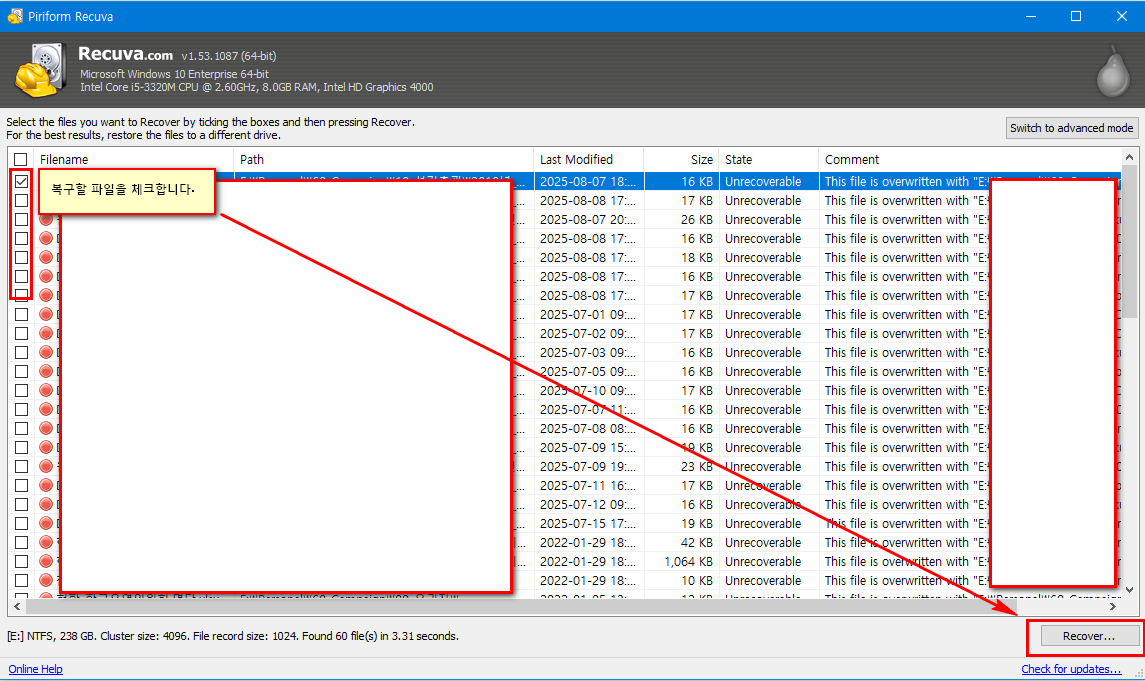This screenshot has height=681, width=1145.
Task: Click Switch to advanced mode button
Action: [x=1071, y=128]
